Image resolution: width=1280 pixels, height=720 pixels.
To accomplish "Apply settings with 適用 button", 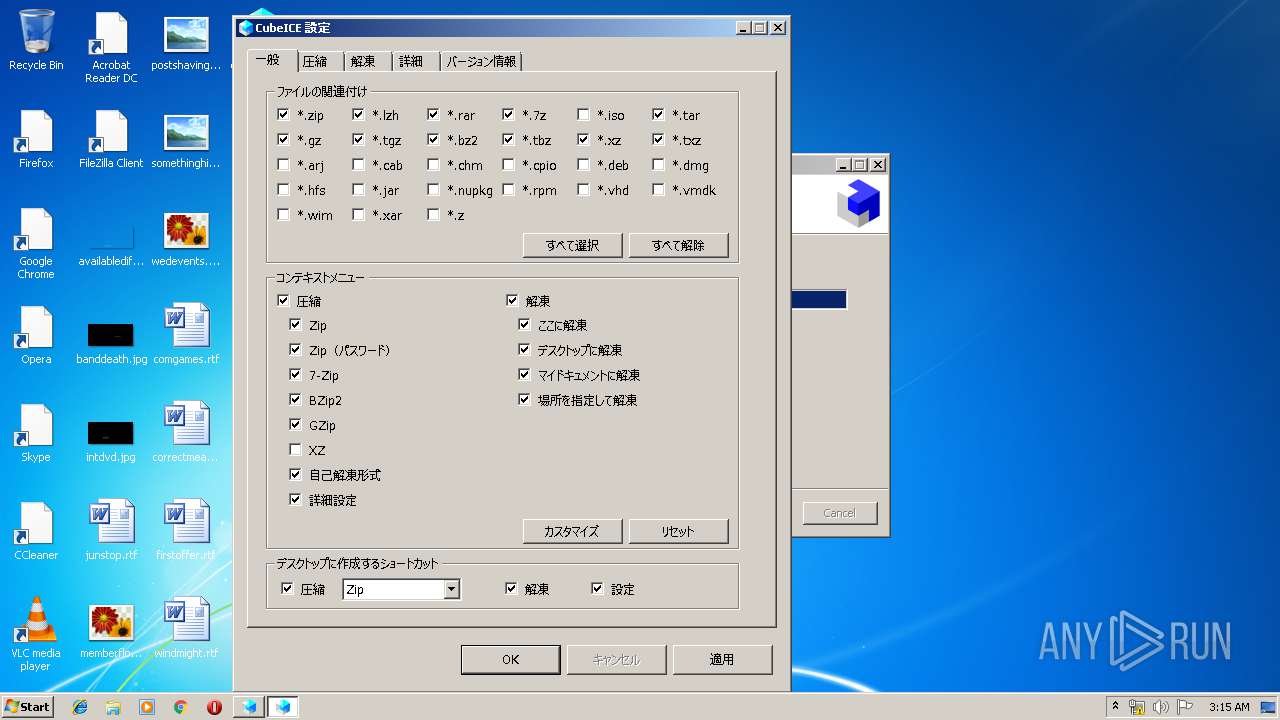I will (722, 660).
